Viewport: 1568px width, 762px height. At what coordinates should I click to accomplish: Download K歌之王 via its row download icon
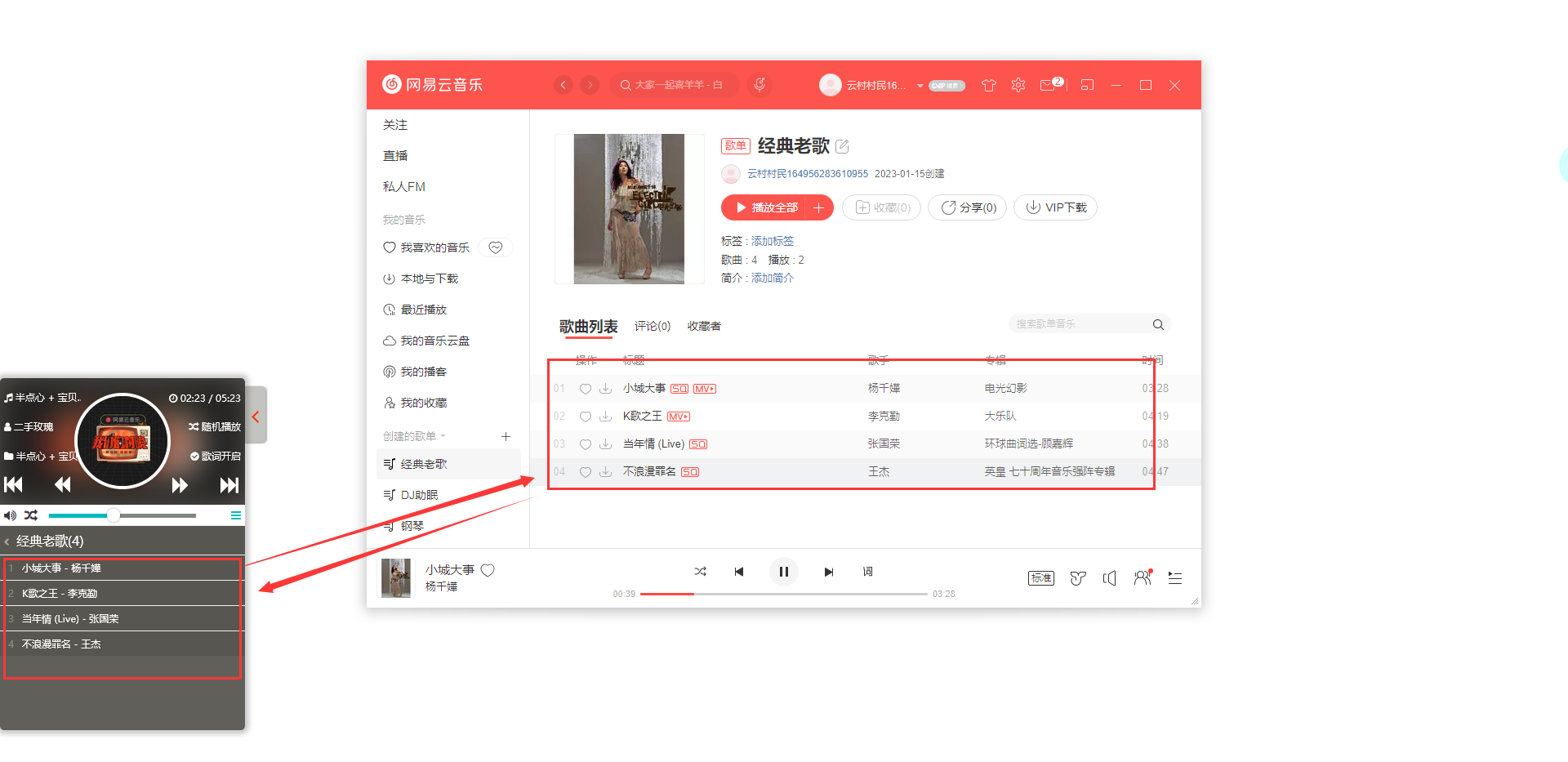point(605,417)
